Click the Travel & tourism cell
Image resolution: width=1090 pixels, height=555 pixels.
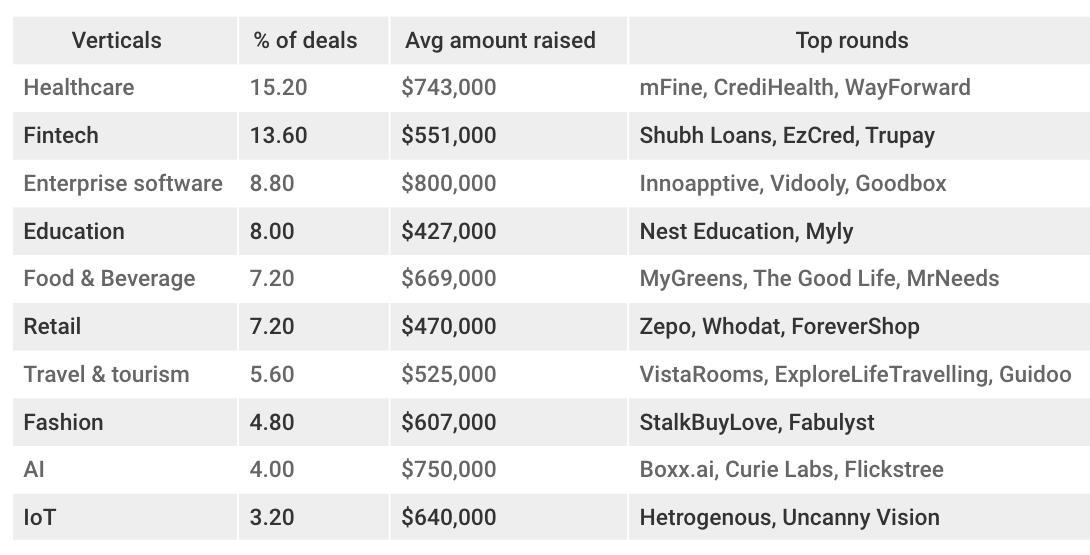point(106,374)
